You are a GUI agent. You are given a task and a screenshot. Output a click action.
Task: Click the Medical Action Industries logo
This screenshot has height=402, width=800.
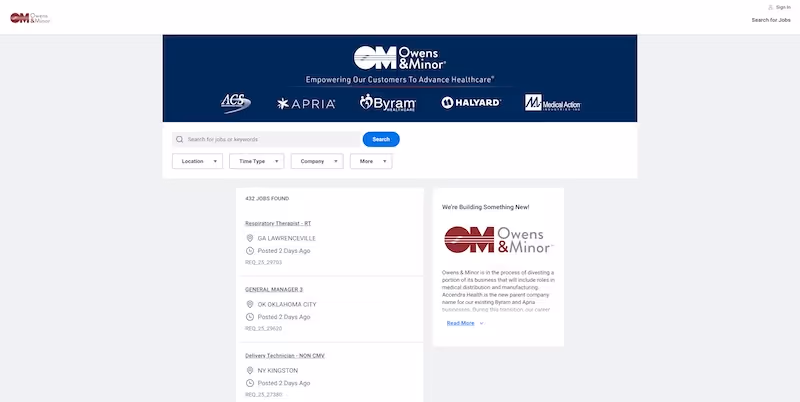click(x=553, y=103)
